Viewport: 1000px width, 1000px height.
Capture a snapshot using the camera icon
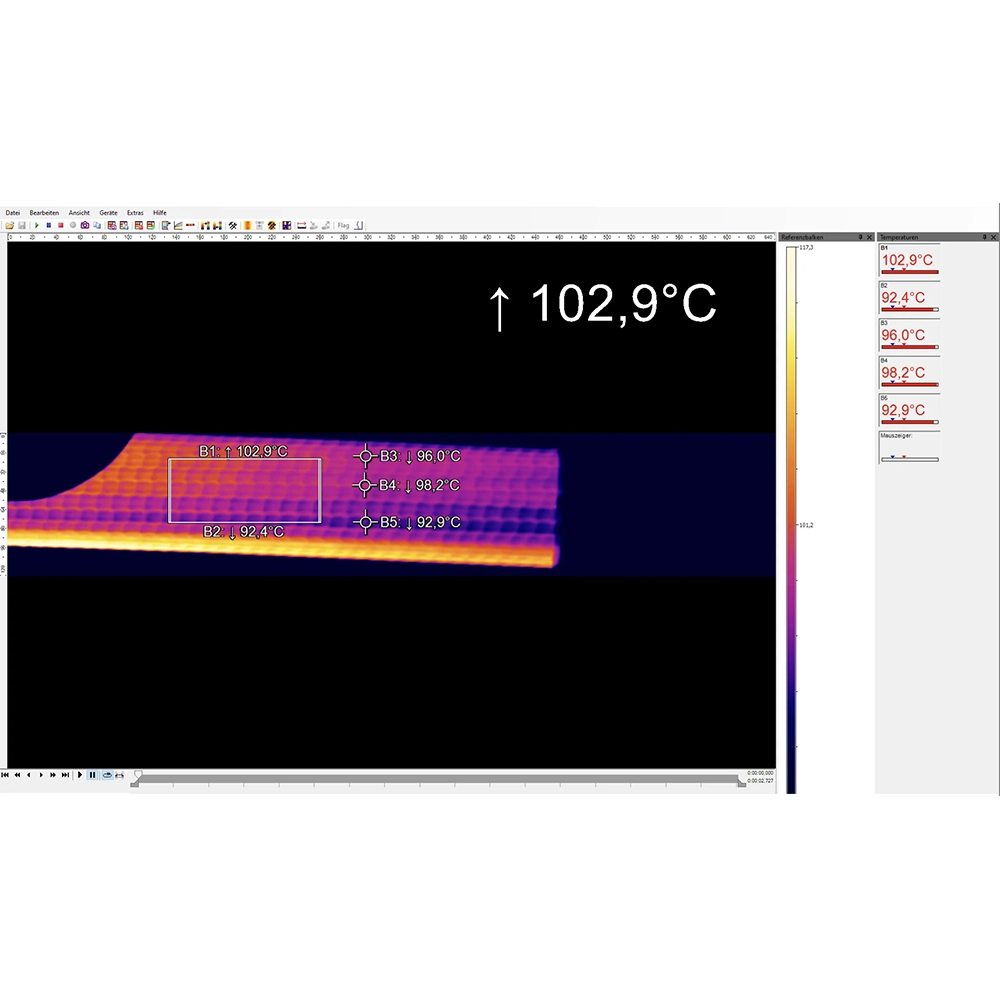[85, 226]
